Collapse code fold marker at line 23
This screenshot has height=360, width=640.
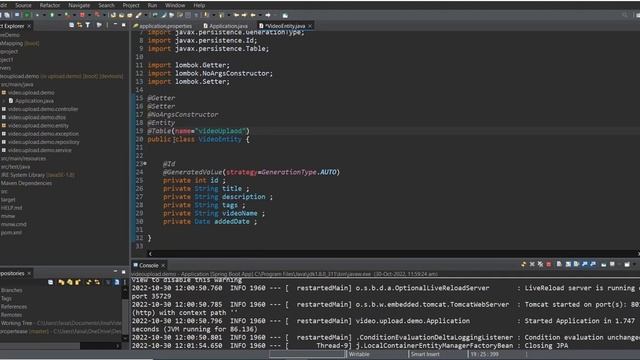(145, 163)
